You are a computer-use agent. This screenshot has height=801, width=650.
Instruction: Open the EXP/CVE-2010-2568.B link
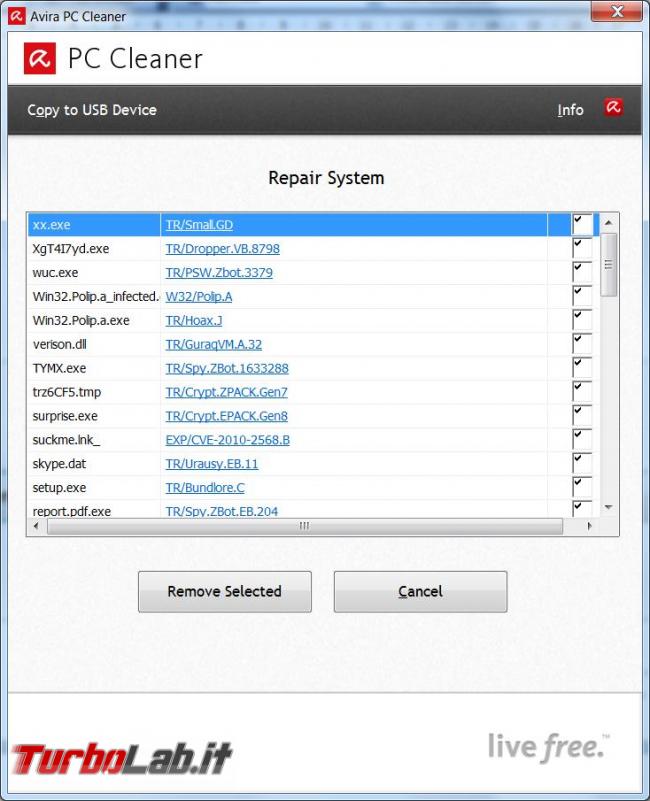coord(227,440)
